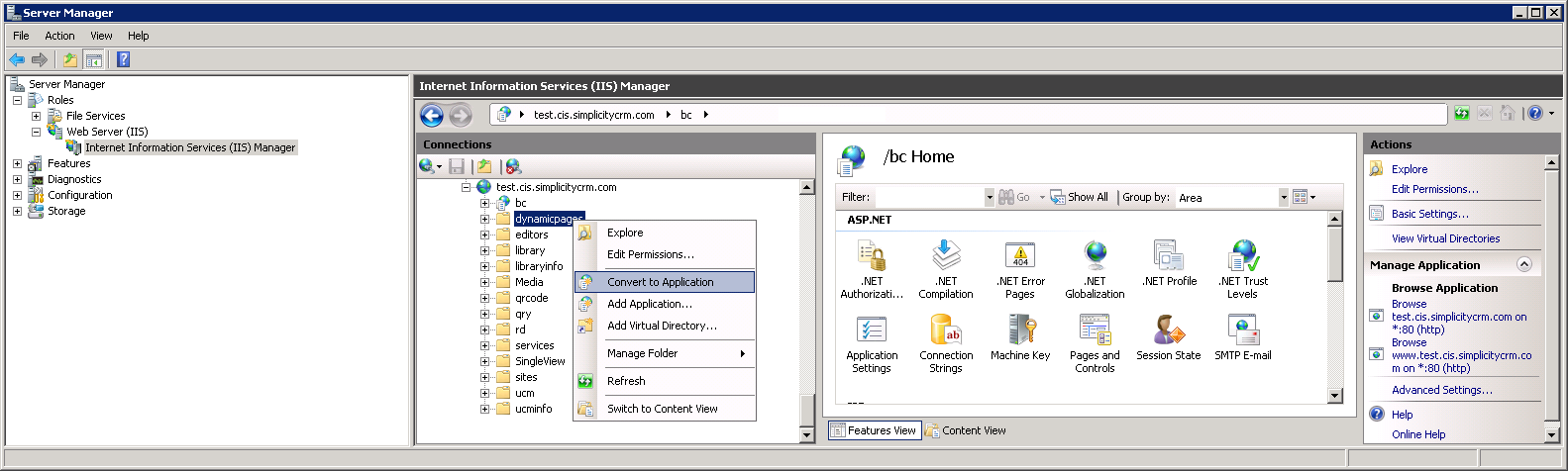Select the SingleView folder in tree
Viewport: 1568px width, 471px height.
(540, 361)
